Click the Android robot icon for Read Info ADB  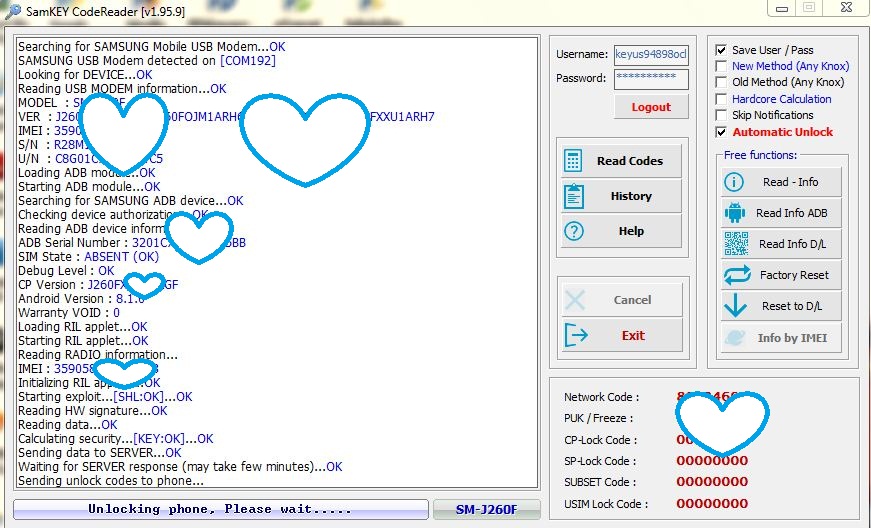coord(735,213)
